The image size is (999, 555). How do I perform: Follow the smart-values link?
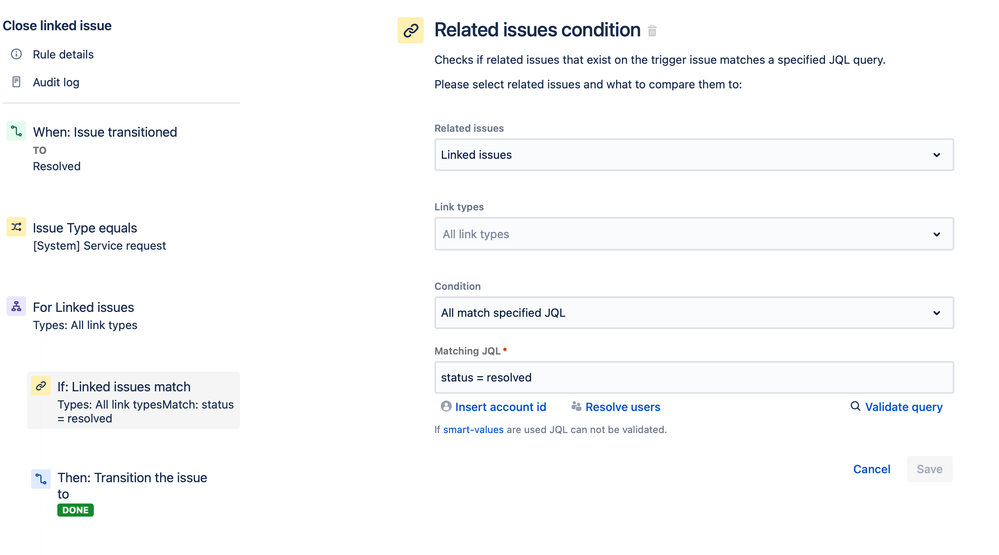click(473, 430)
